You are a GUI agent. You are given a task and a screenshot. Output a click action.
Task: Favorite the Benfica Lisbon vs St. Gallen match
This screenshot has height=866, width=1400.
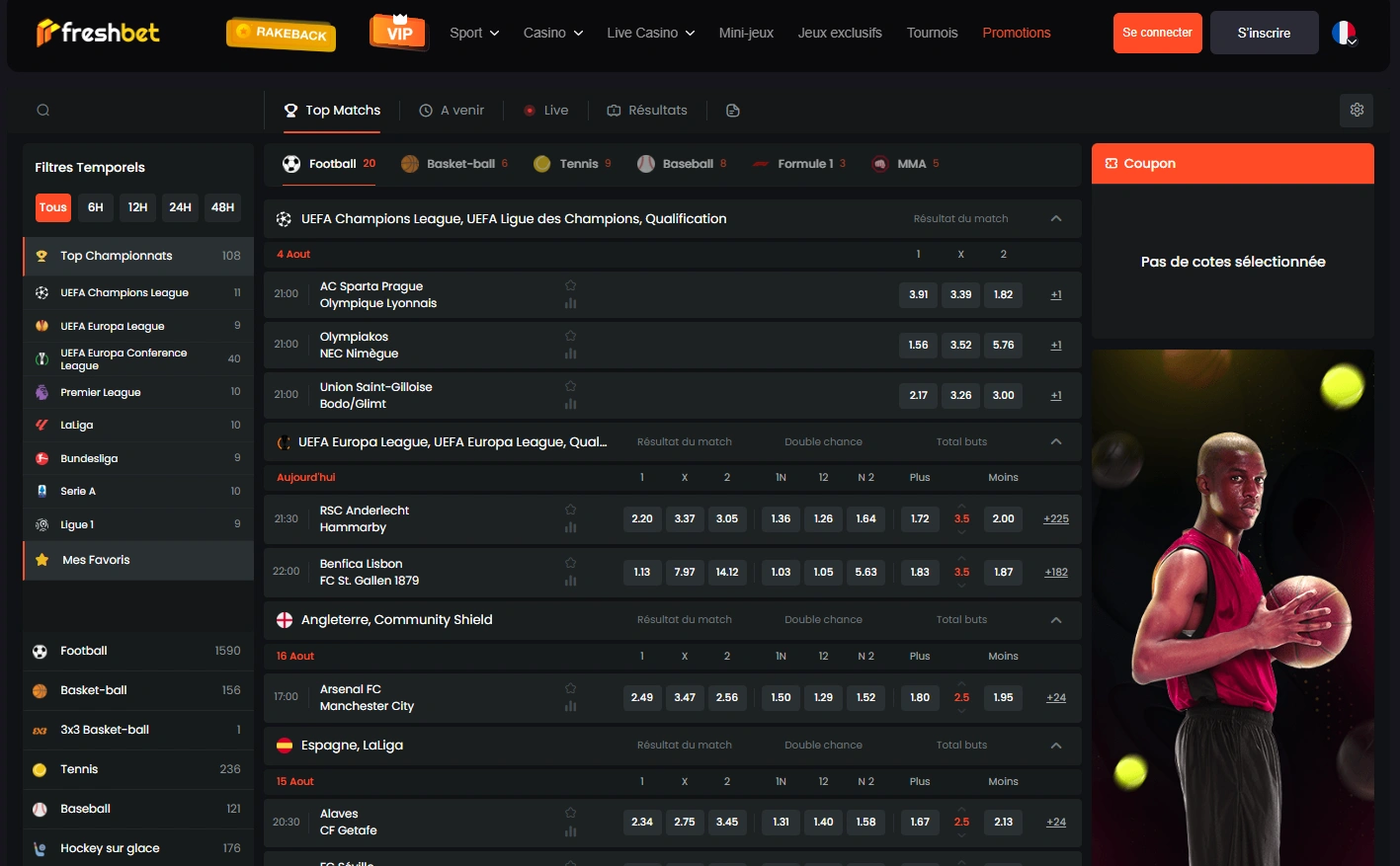click(571, 563)
